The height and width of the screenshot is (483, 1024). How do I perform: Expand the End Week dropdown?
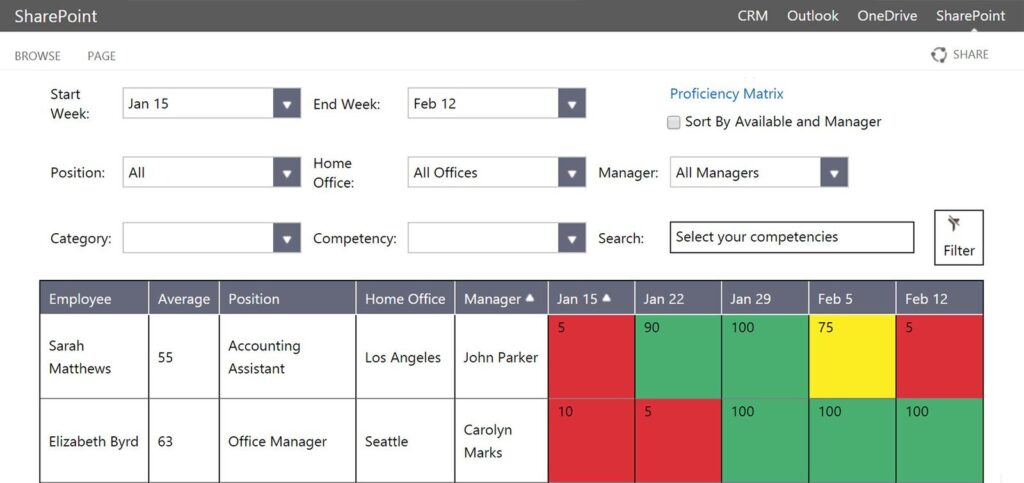tap(571, 104)
